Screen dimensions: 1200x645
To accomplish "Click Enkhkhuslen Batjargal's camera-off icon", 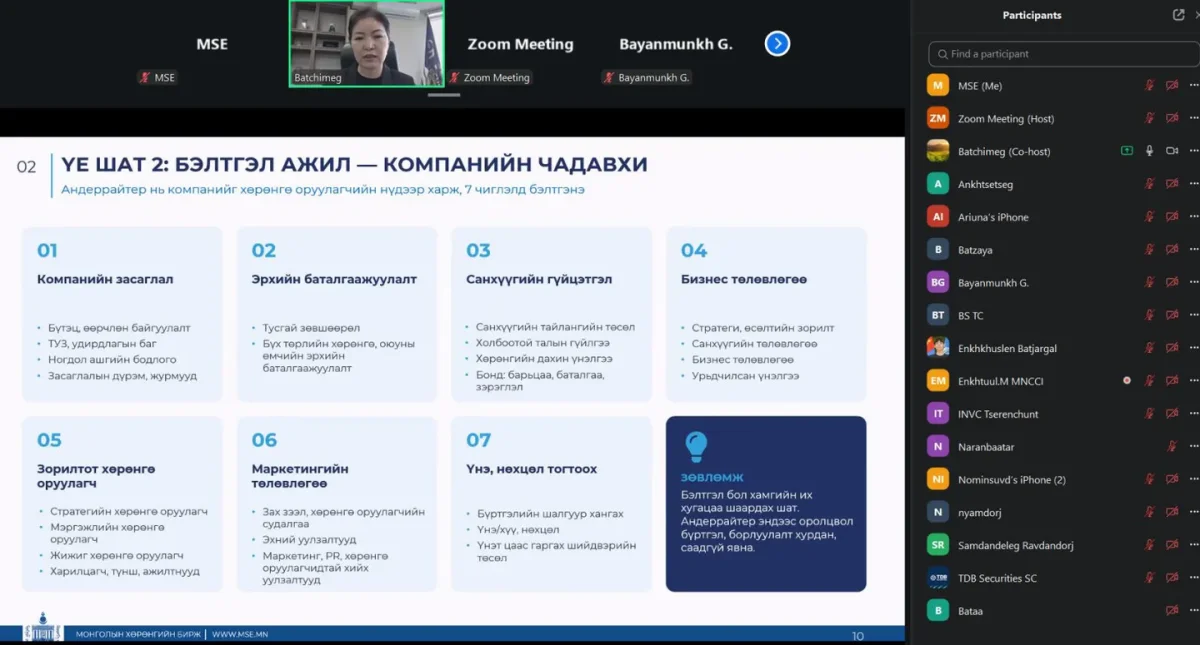I will coord(1172,348).
